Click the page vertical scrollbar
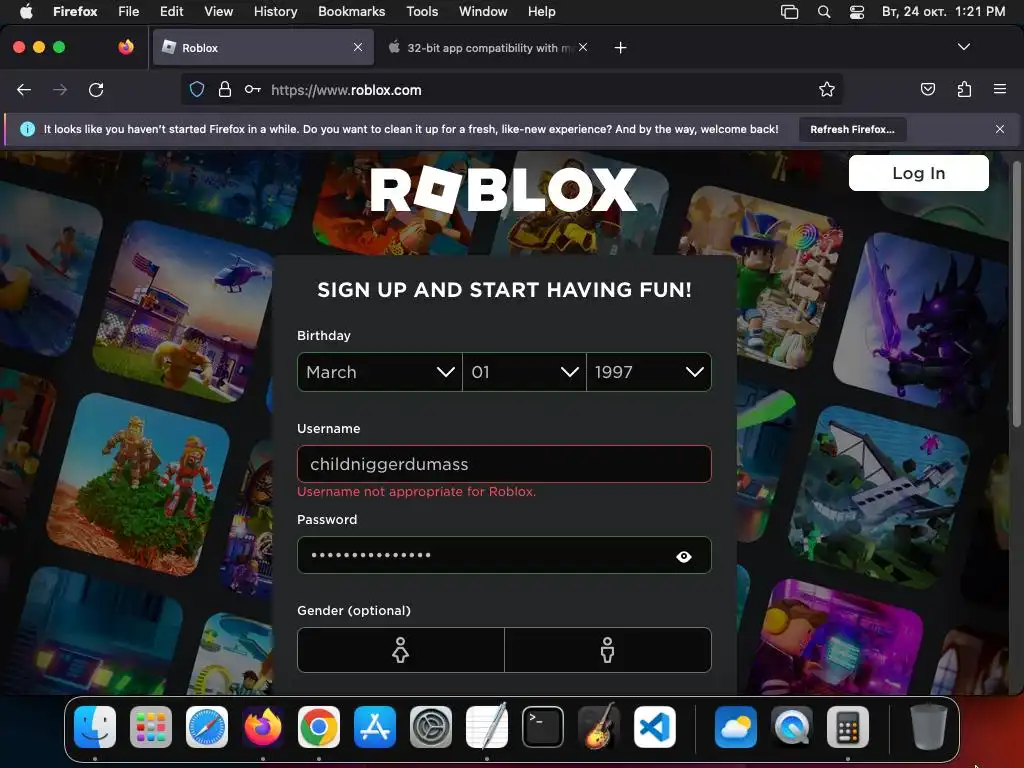Screen dimensions: 1024x768 [x=1016, y=294]
